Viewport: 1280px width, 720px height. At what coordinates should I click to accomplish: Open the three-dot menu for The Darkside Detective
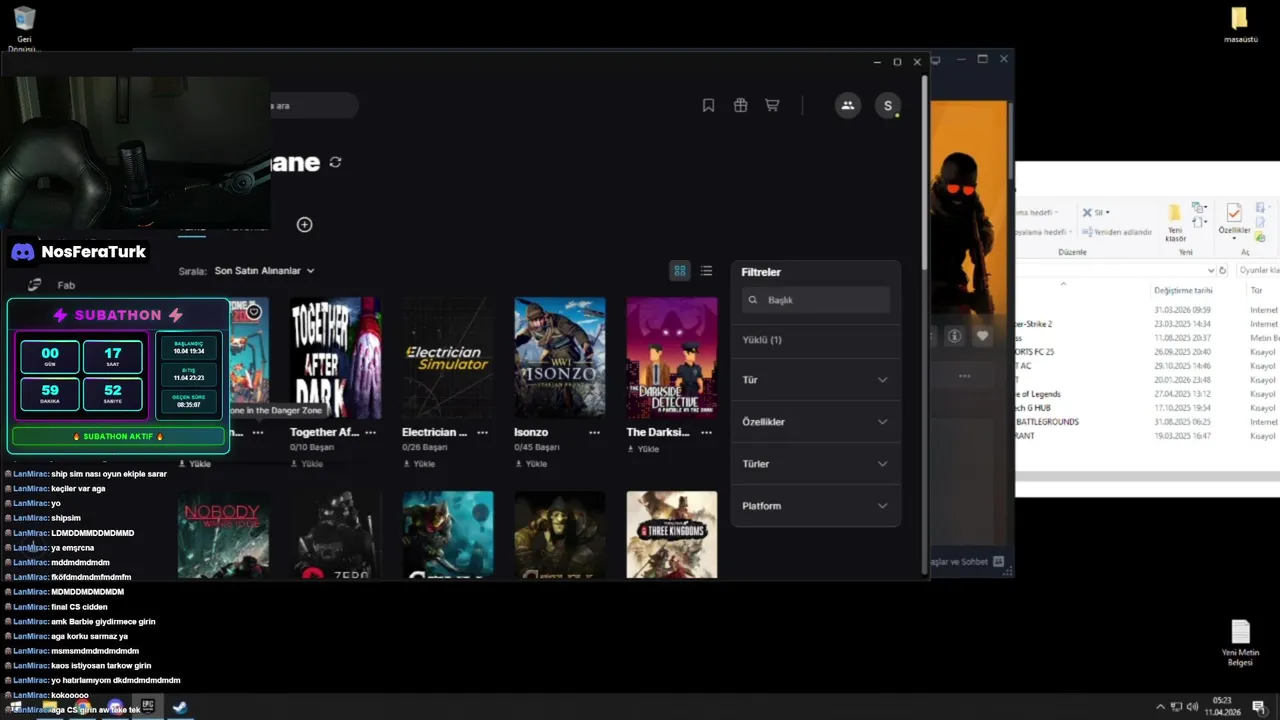click(707, 432)
